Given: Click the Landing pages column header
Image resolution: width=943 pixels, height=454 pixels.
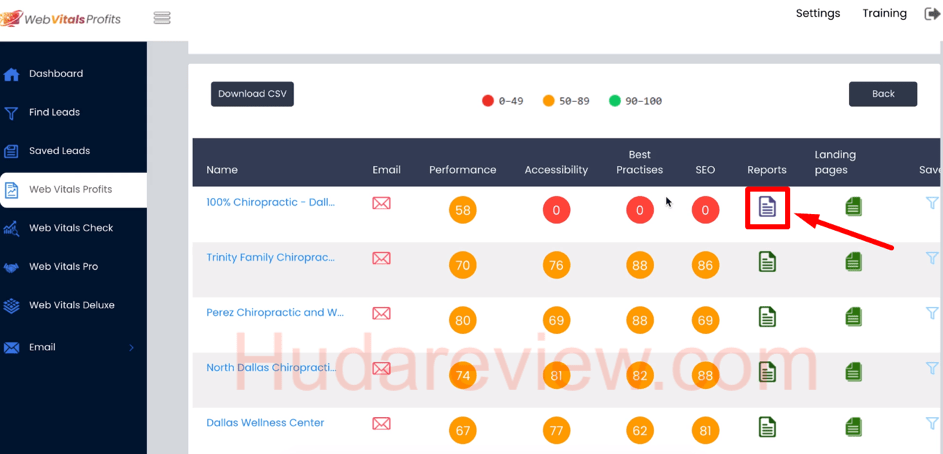Looking at the screenshot, I should point(835,162).
